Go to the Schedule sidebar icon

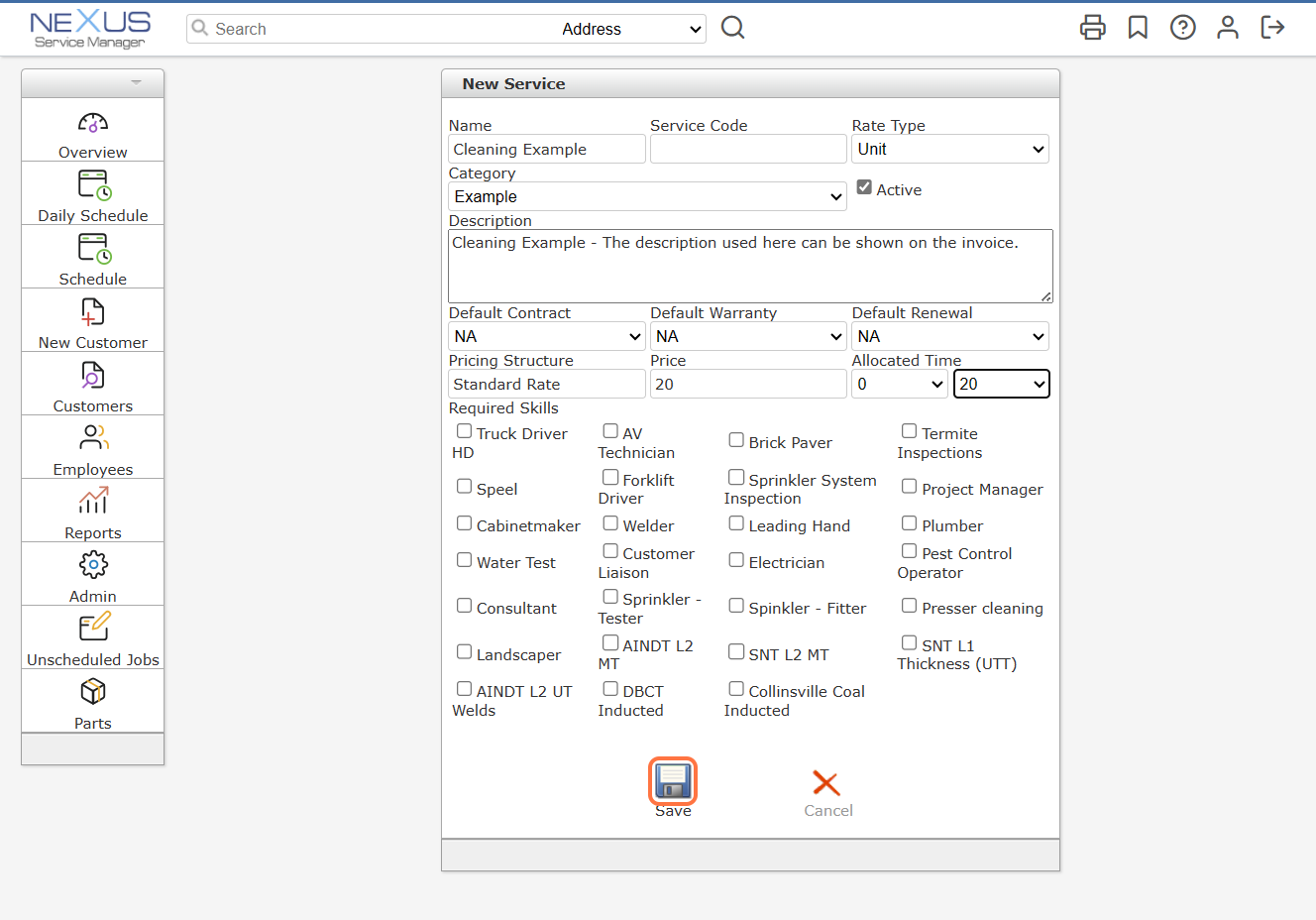(x=93, y=249)
